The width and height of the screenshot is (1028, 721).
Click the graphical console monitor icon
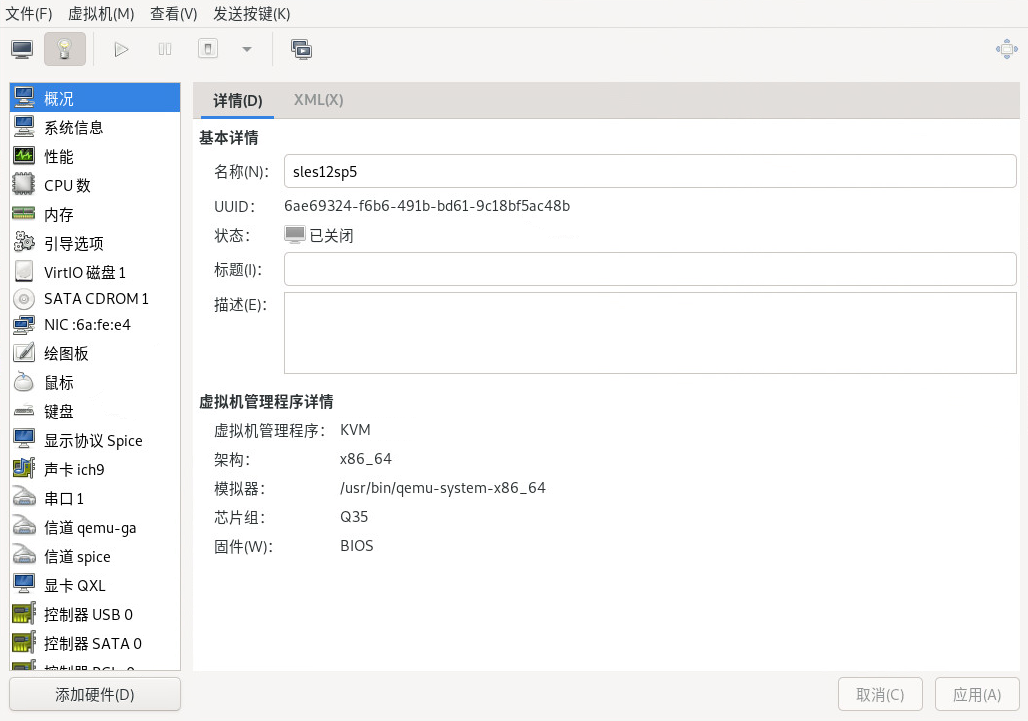click(x=22, y=49)
